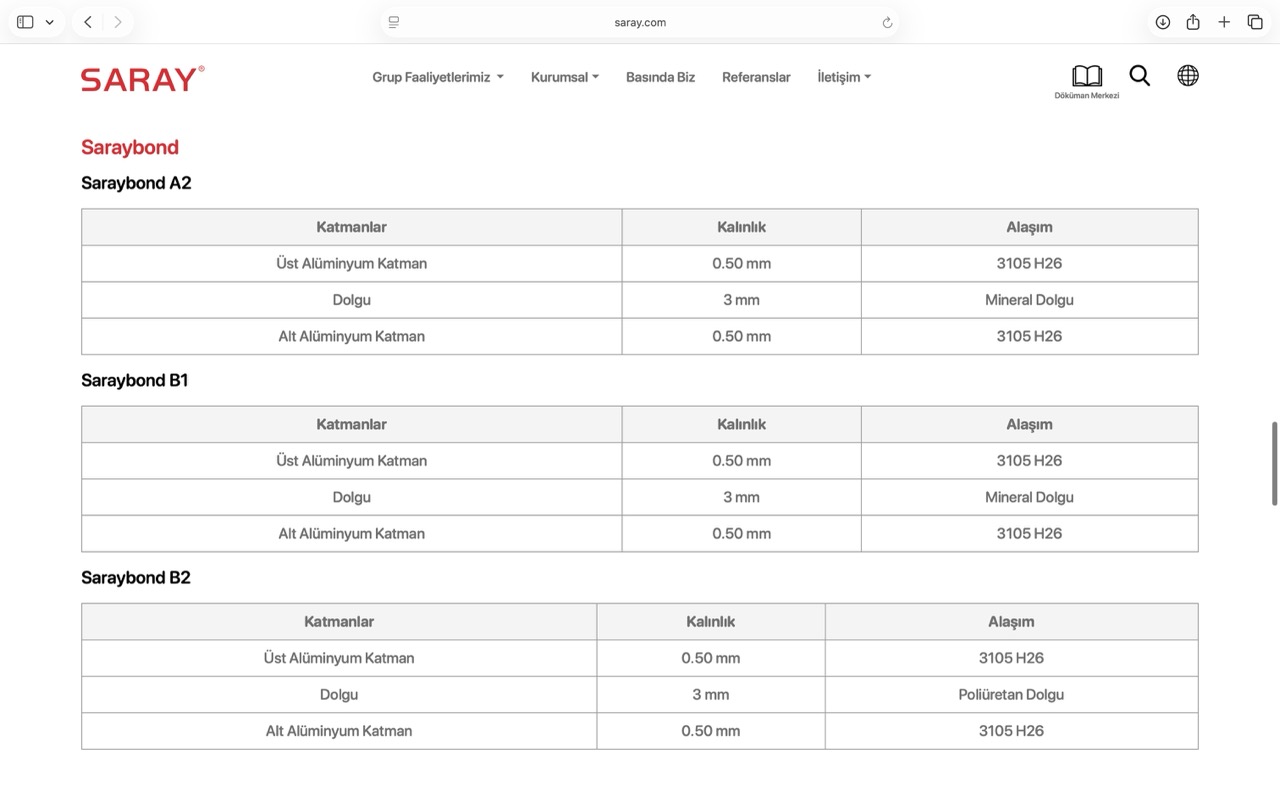Click the search magnifier icon
The width and height of the screenshot is (1280, 803).
click(x=1139, y=76)
